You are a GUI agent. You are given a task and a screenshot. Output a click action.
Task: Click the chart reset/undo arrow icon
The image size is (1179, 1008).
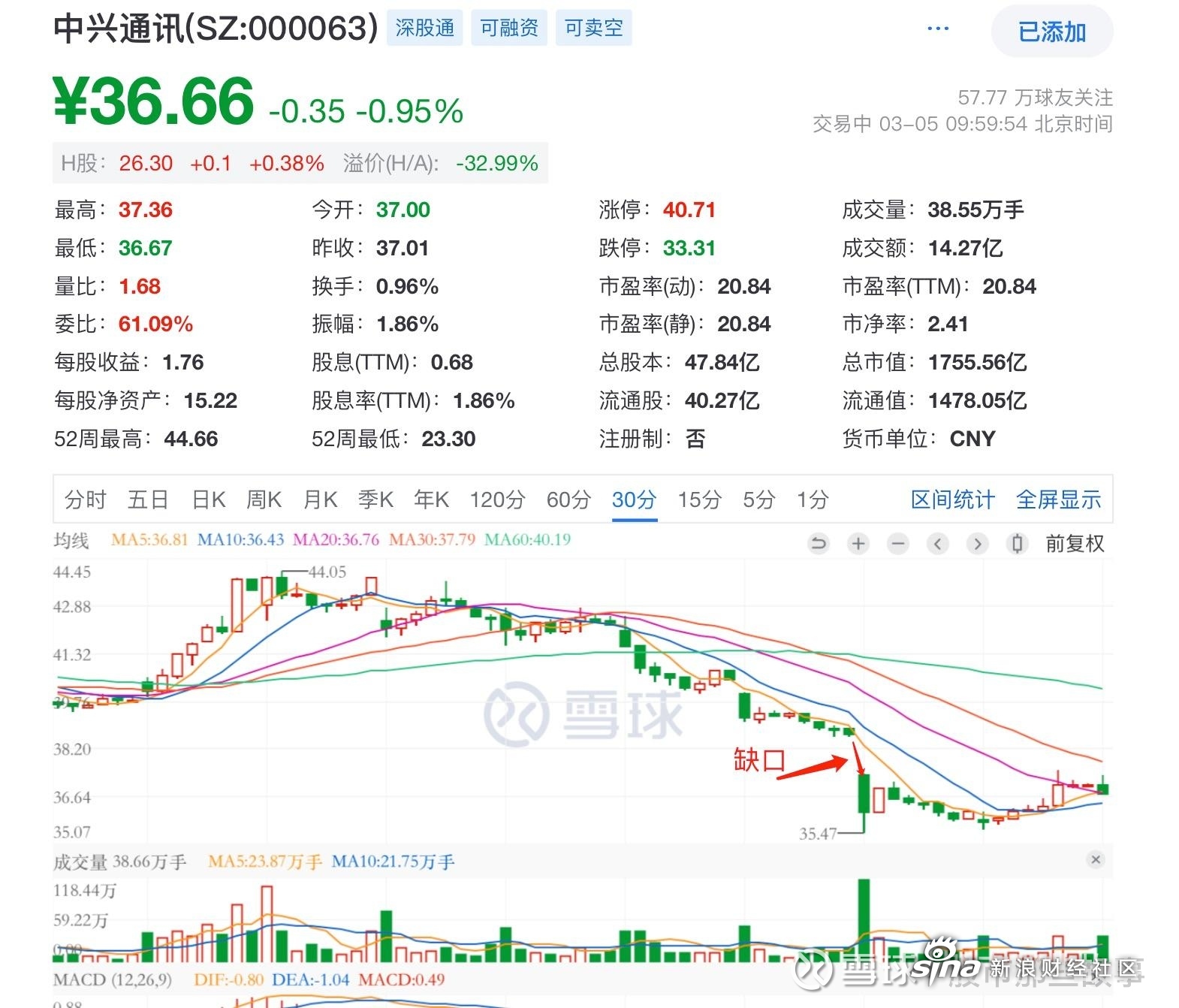(x=819, y=543)
